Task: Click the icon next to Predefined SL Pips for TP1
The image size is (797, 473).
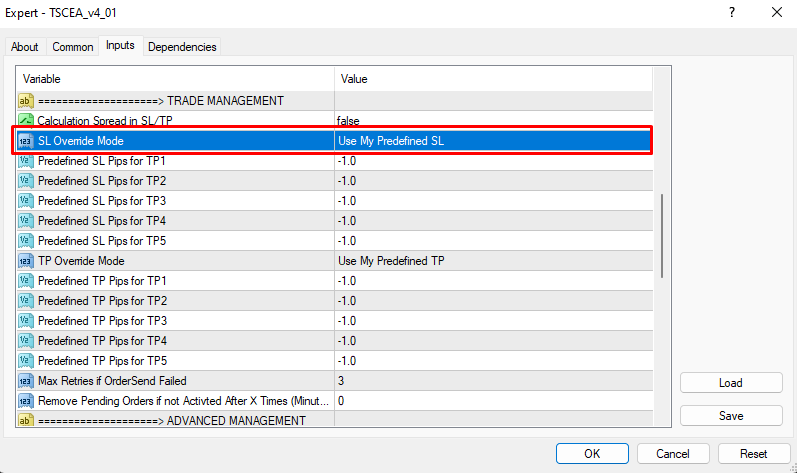Action: [26, 161]
